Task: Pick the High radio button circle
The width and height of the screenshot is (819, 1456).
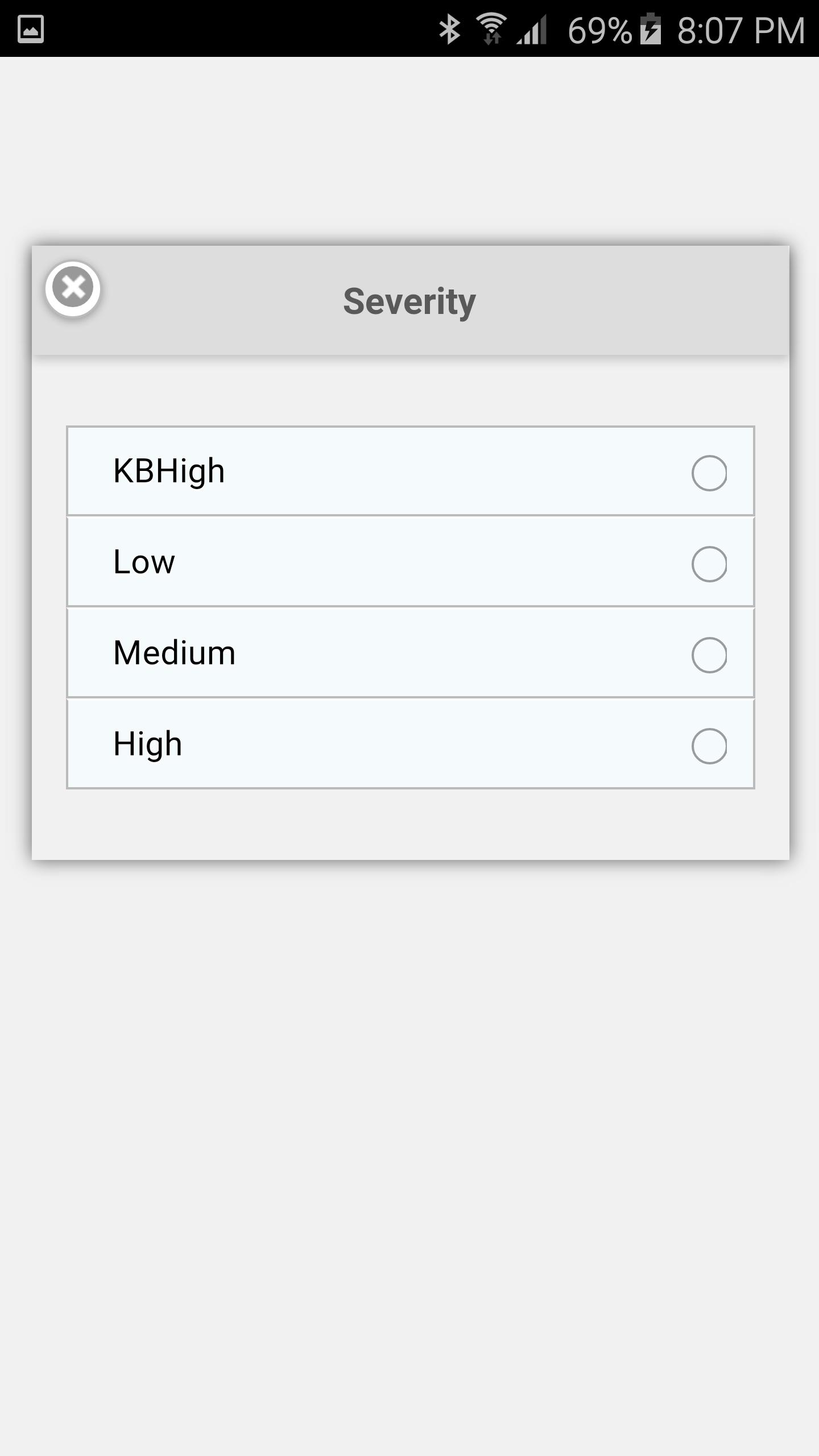Action: click(x=709, y=746)
